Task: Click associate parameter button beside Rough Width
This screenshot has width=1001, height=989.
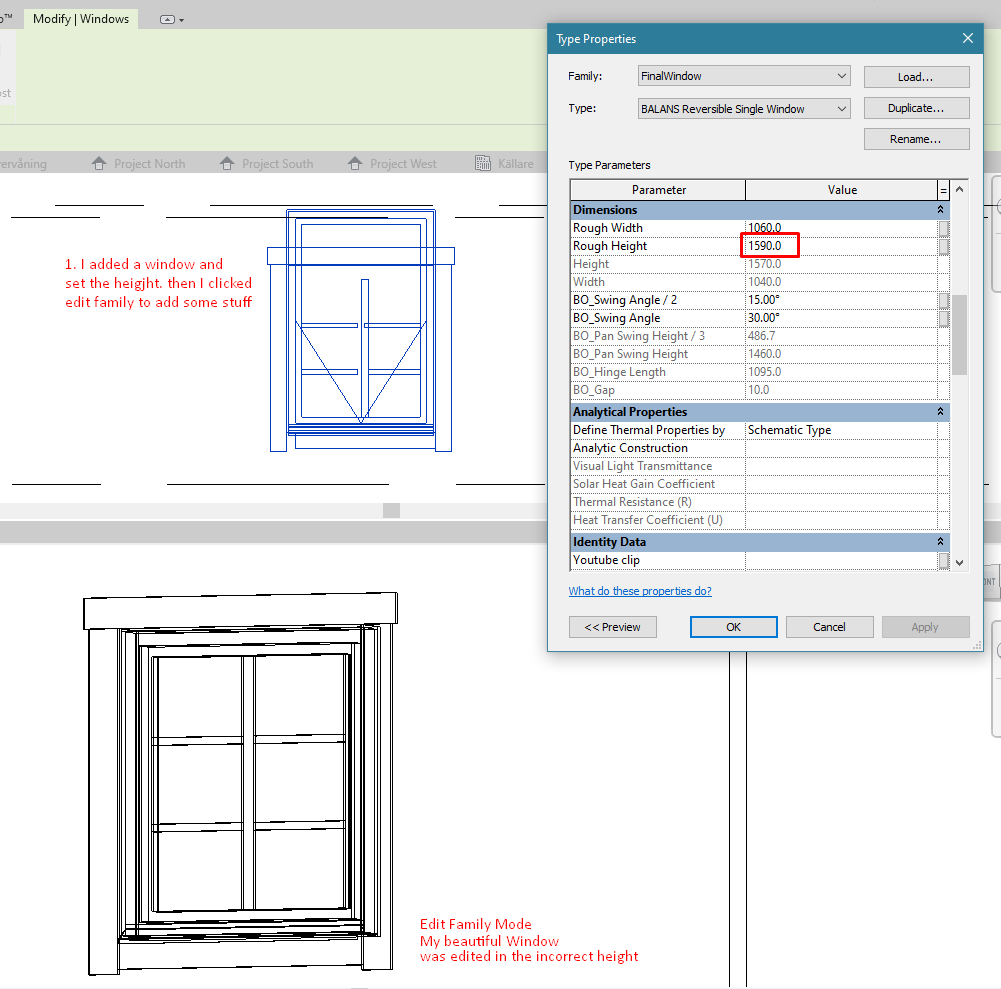Action: click(943, 227)
